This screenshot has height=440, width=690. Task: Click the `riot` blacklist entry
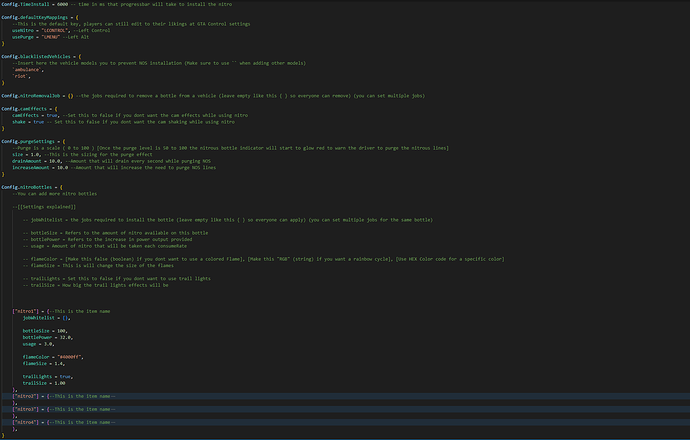pyautogui.click(x=21, y=76)
